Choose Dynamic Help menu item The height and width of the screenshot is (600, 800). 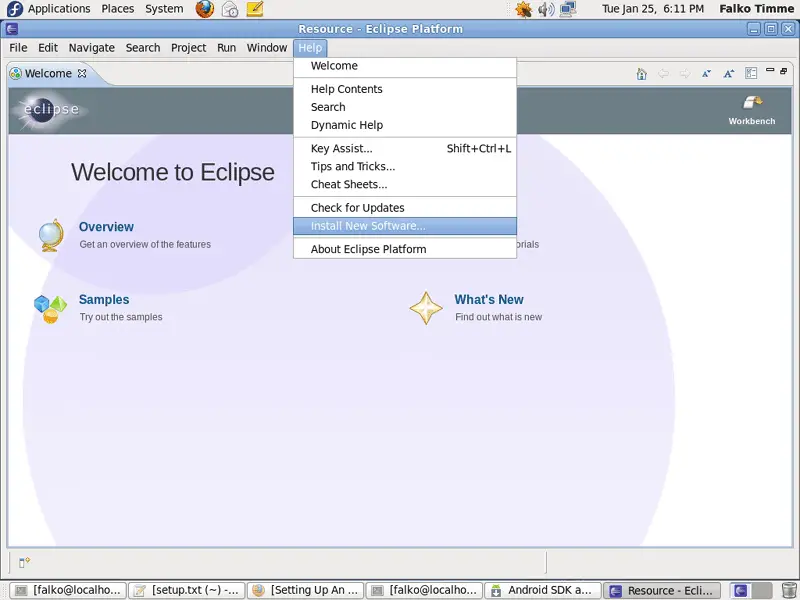[x=405, y=125]
